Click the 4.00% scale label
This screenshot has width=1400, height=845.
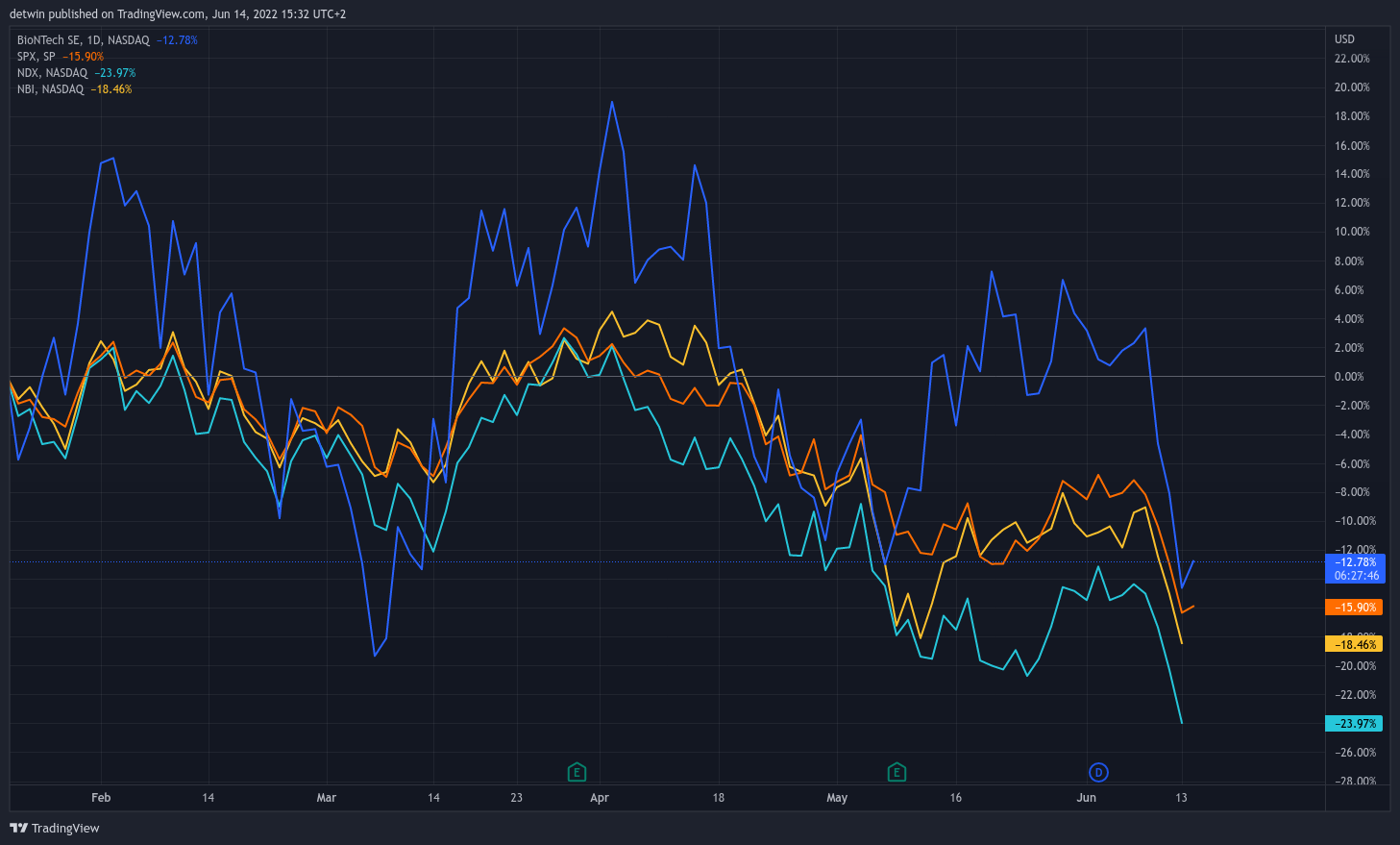click(x=1349, y=319)
